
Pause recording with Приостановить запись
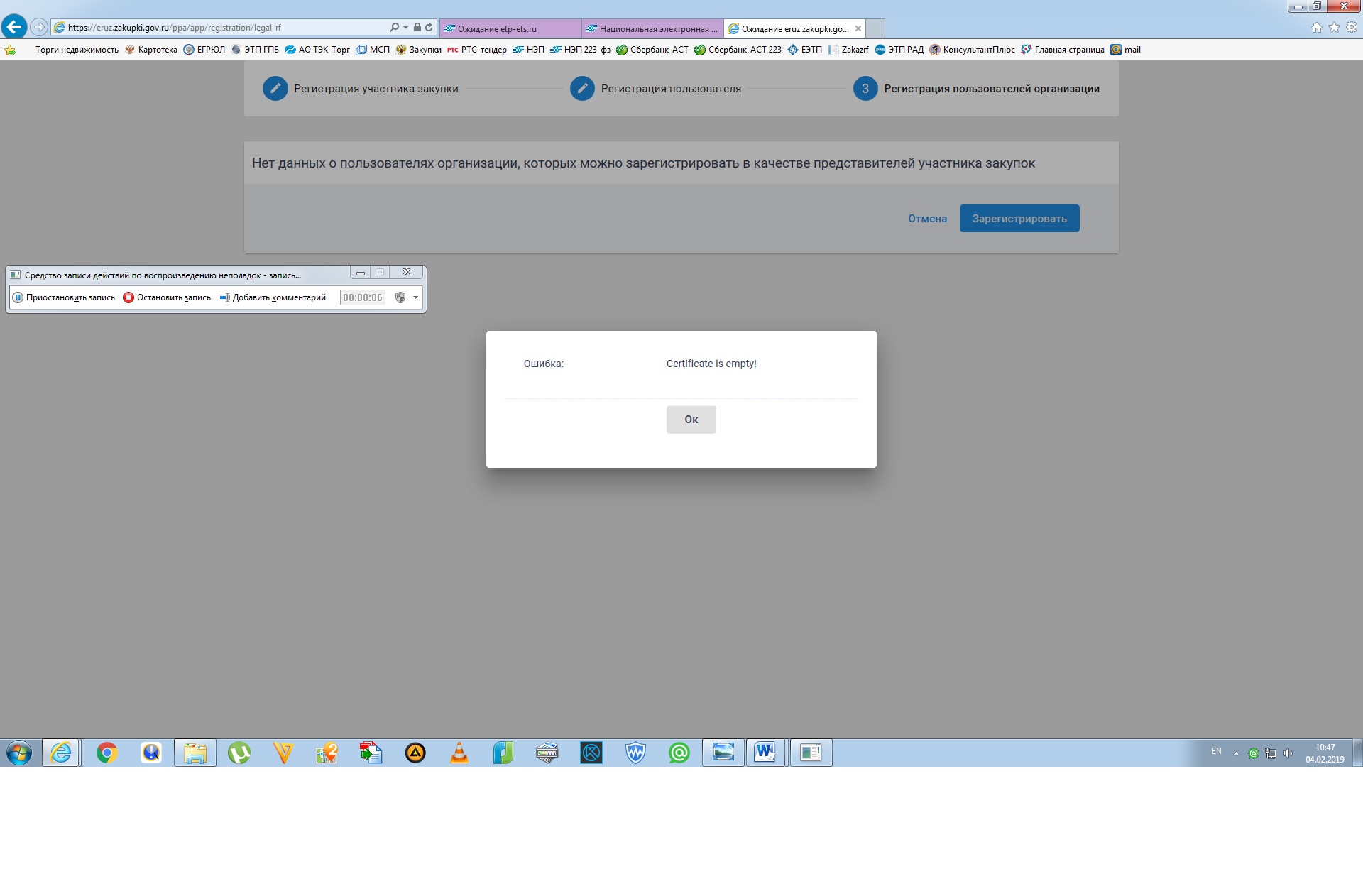click(x=64, y=297)
